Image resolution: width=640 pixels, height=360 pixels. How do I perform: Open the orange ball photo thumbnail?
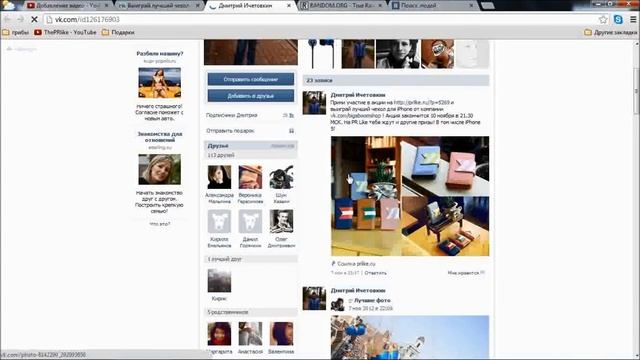coord(437,53)
